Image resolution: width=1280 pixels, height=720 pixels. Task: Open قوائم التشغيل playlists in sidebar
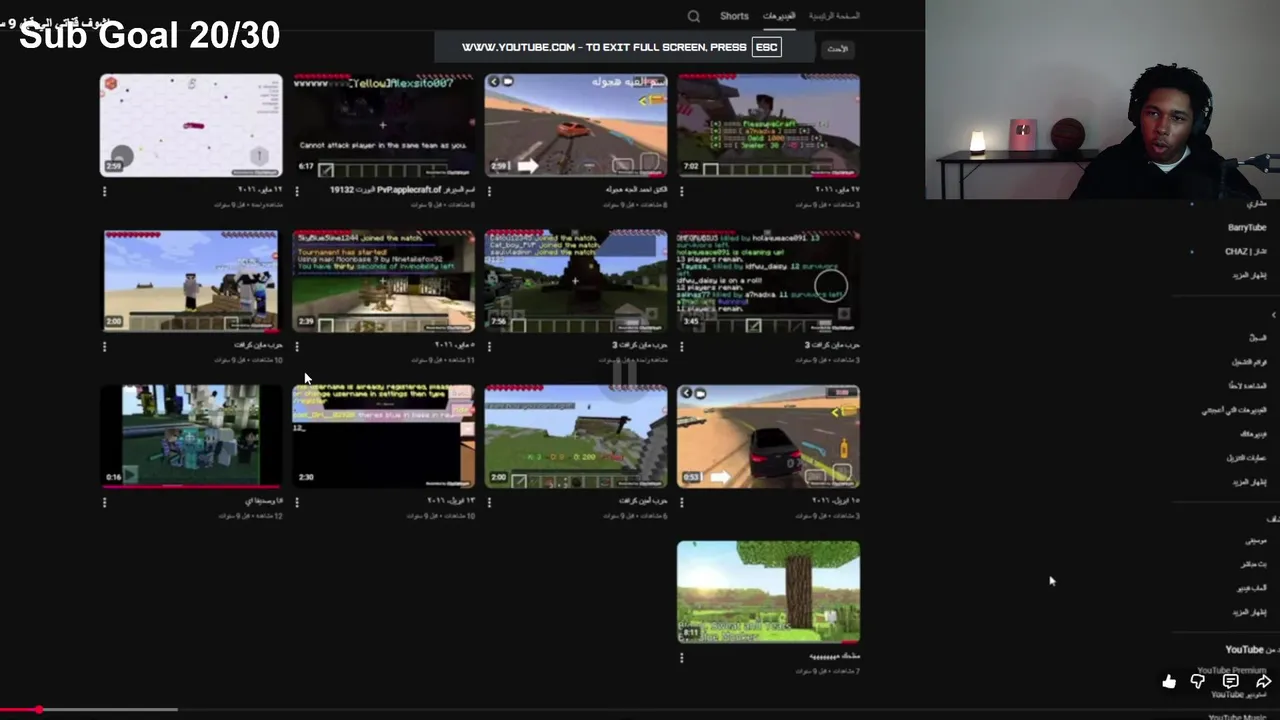(1249, 362)
